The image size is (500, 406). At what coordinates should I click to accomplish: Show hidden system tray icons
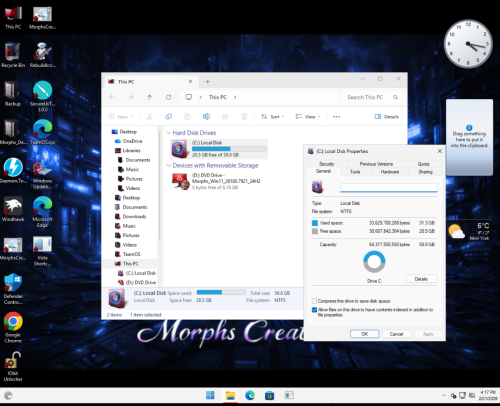[x=443, y=395]
